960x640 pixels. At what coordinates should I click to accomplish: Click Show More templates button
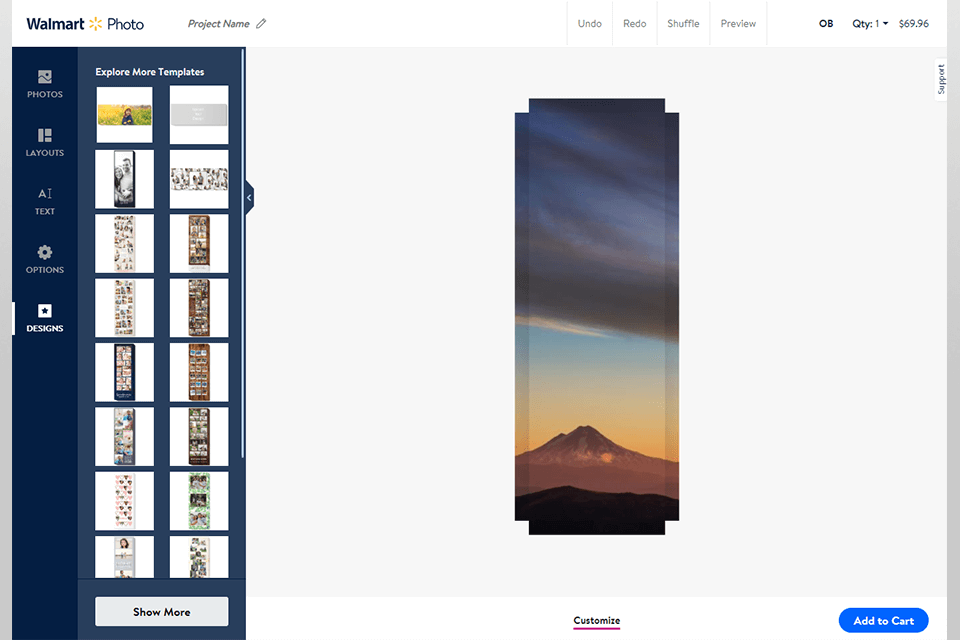(x=162, y=612)
